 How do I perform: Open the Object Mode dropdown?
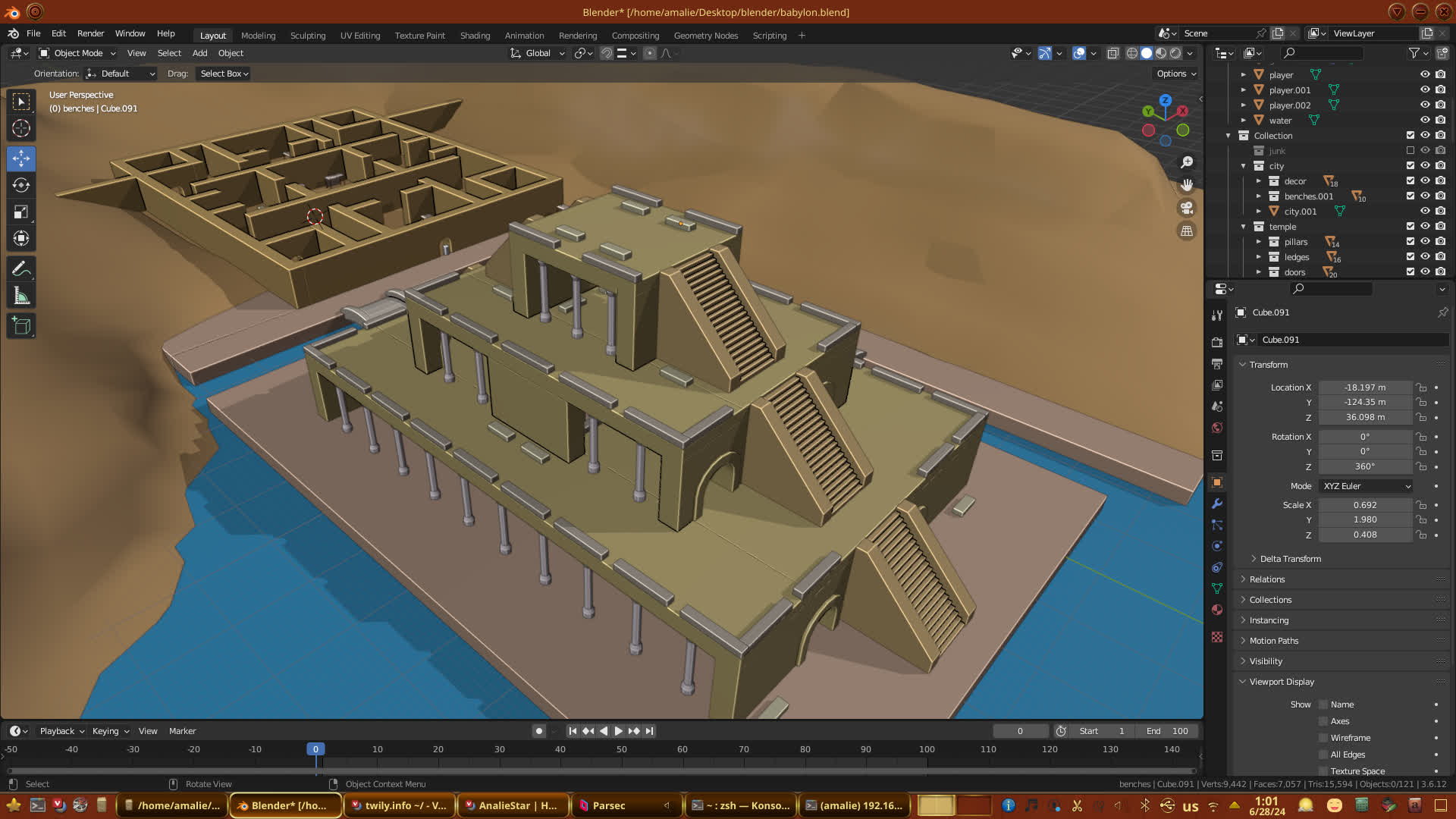coord(77,53)
